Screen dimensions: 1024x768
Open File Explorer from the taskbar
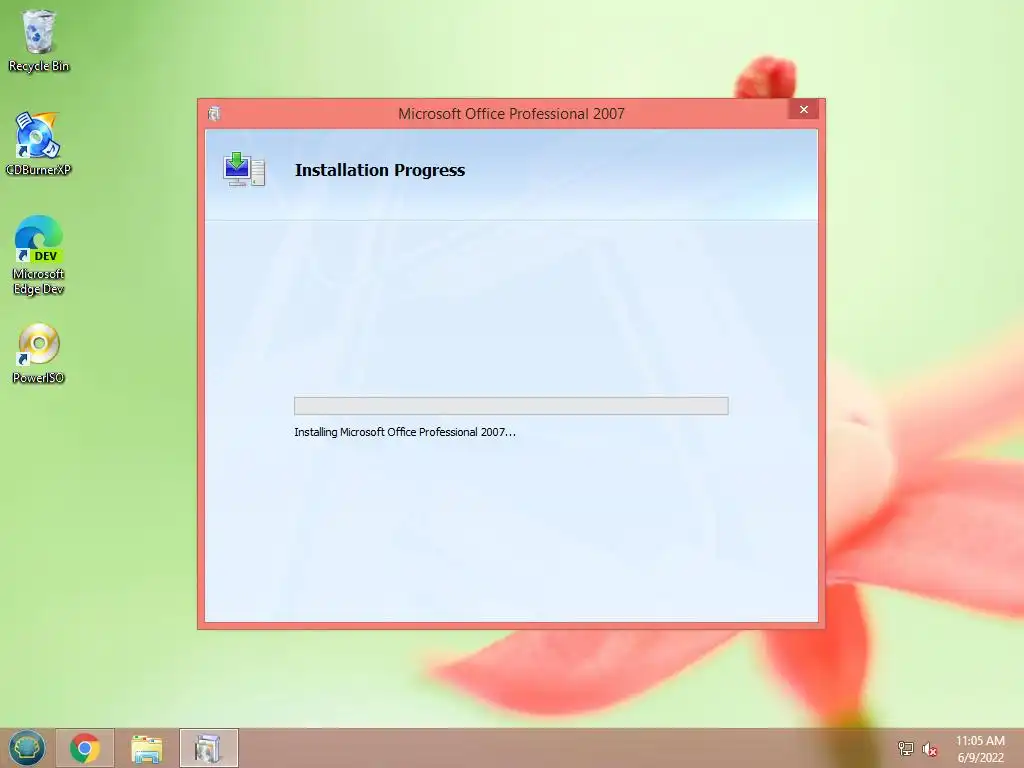147,748
